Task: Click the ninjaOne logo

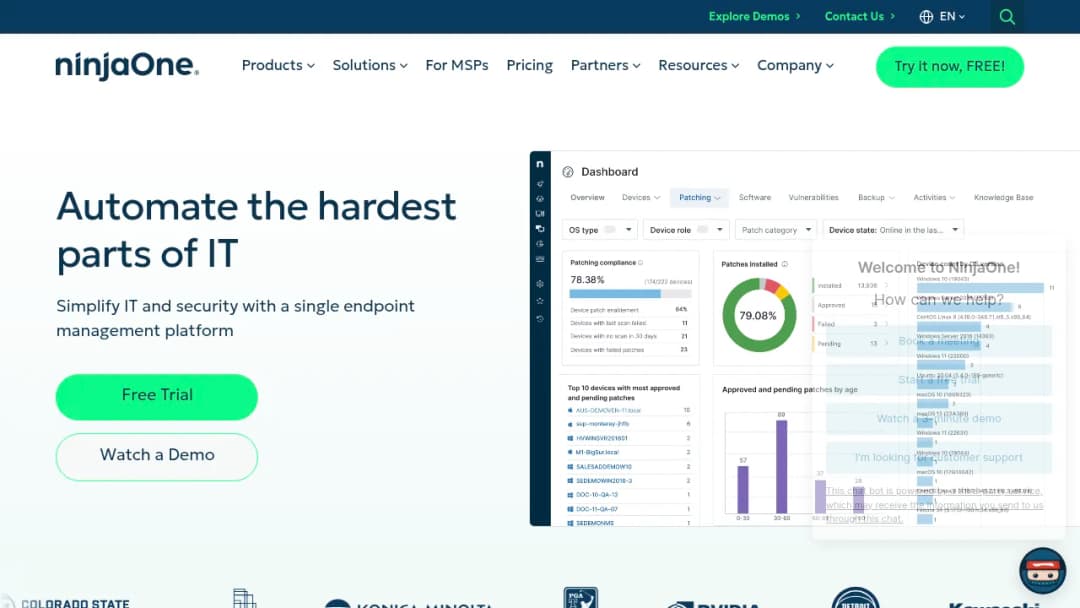Action: [x=127, y=65]
